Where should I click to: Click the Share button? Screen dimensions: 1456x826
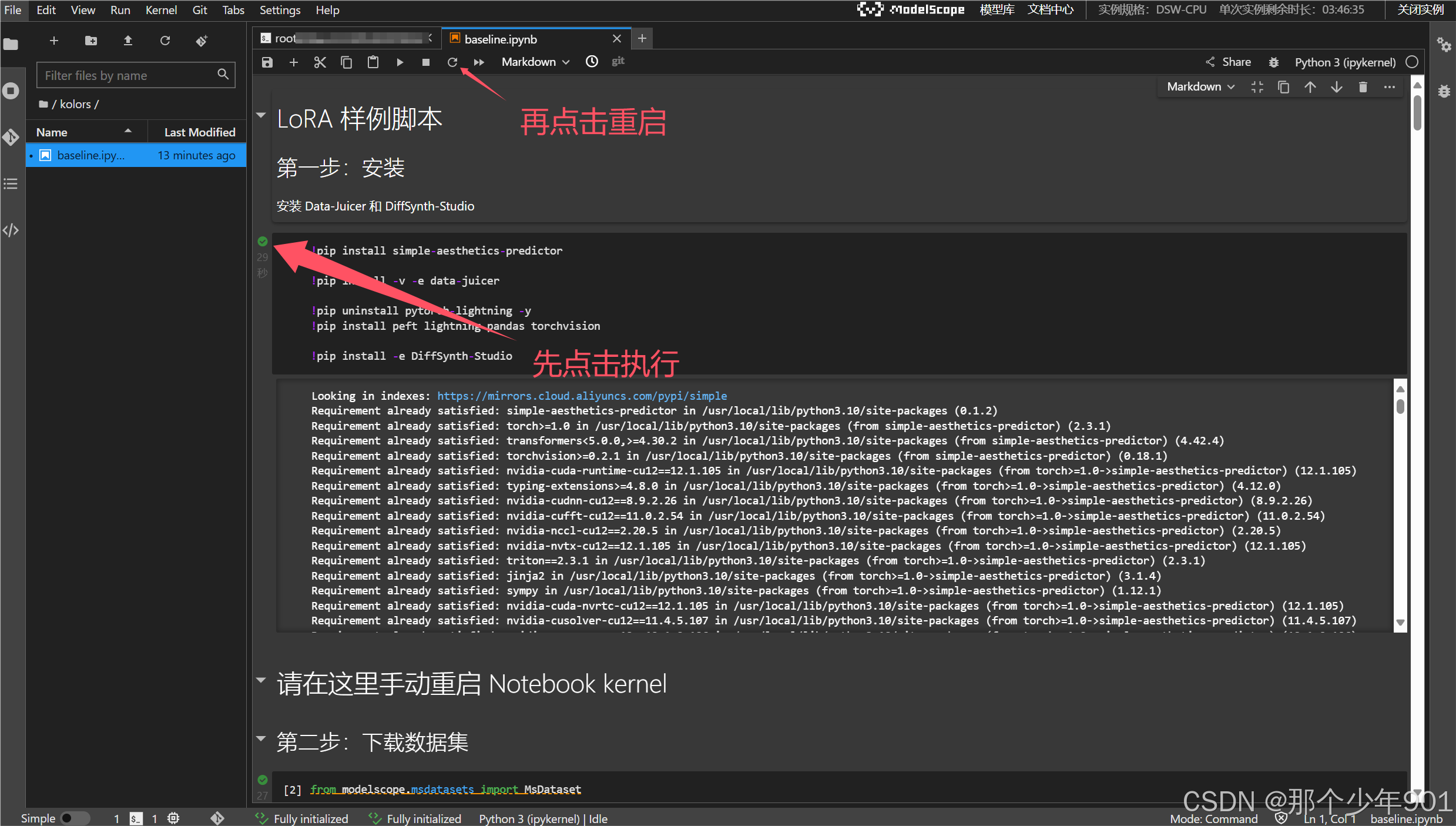pyautogui.click(x=1228, y=62)
